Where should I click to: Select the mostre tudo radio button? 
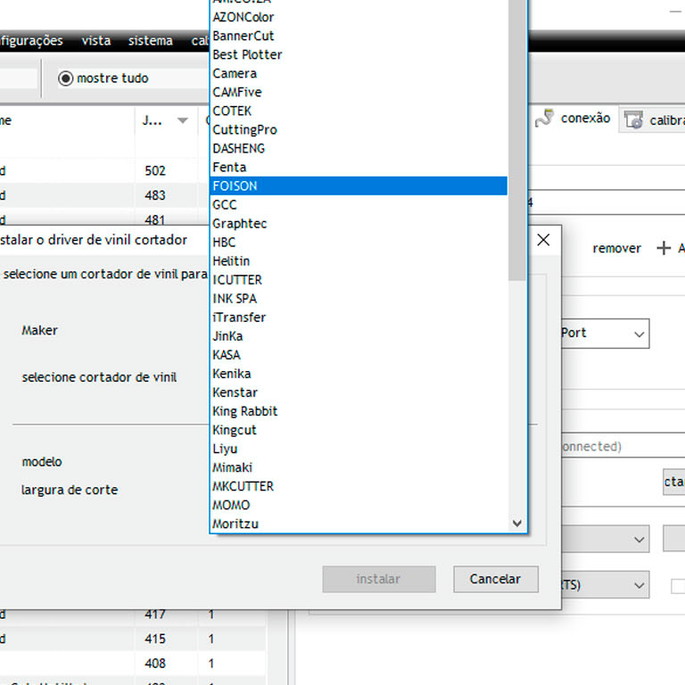[66, 79]
